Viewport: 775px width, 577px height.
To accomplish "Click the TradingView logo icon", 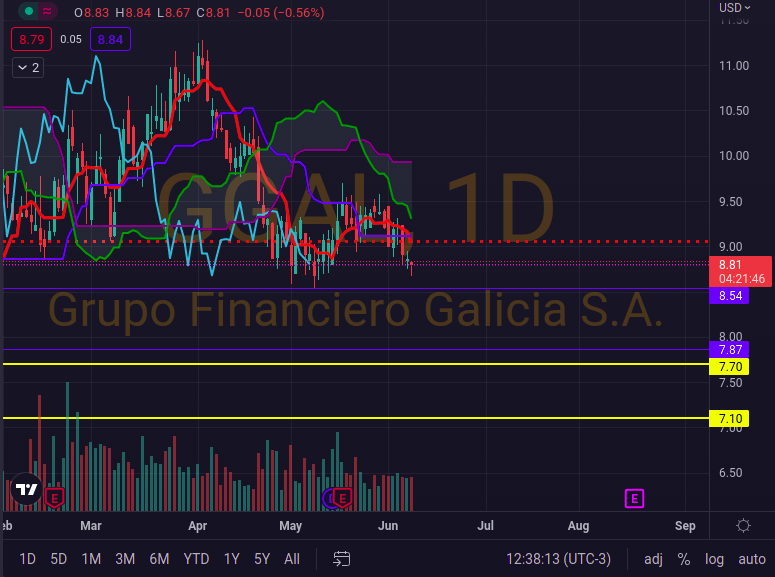I will (26, 490).
